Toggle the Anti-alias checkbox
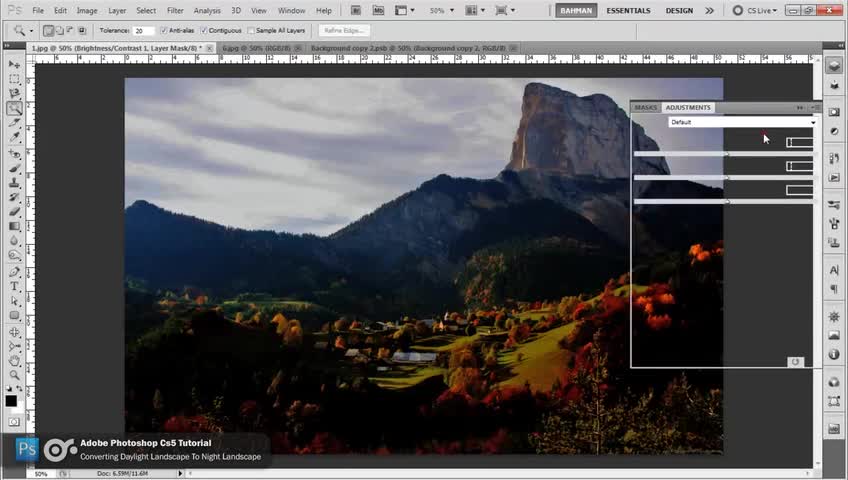Viewport: 848px width, 480px height. (164, 31)
